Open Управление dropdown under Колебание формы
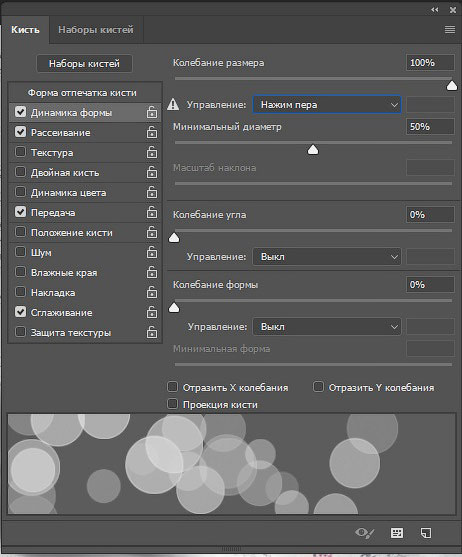Image resolution: width=462 pixels, height=557 pixels. point(327,327)
